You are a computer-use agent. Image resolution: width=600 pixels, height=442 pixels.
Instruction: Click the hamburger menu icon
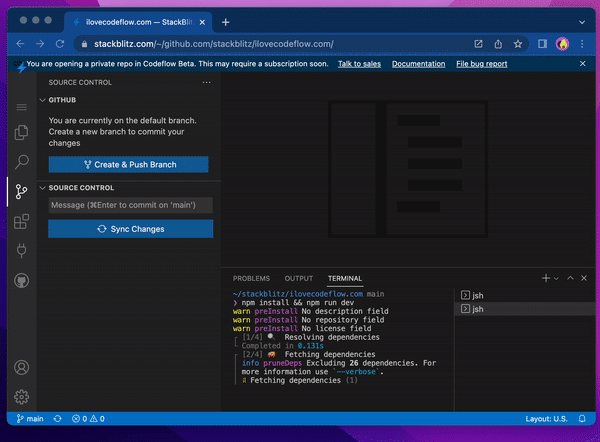pyautogui.click(x=21, y=106)
